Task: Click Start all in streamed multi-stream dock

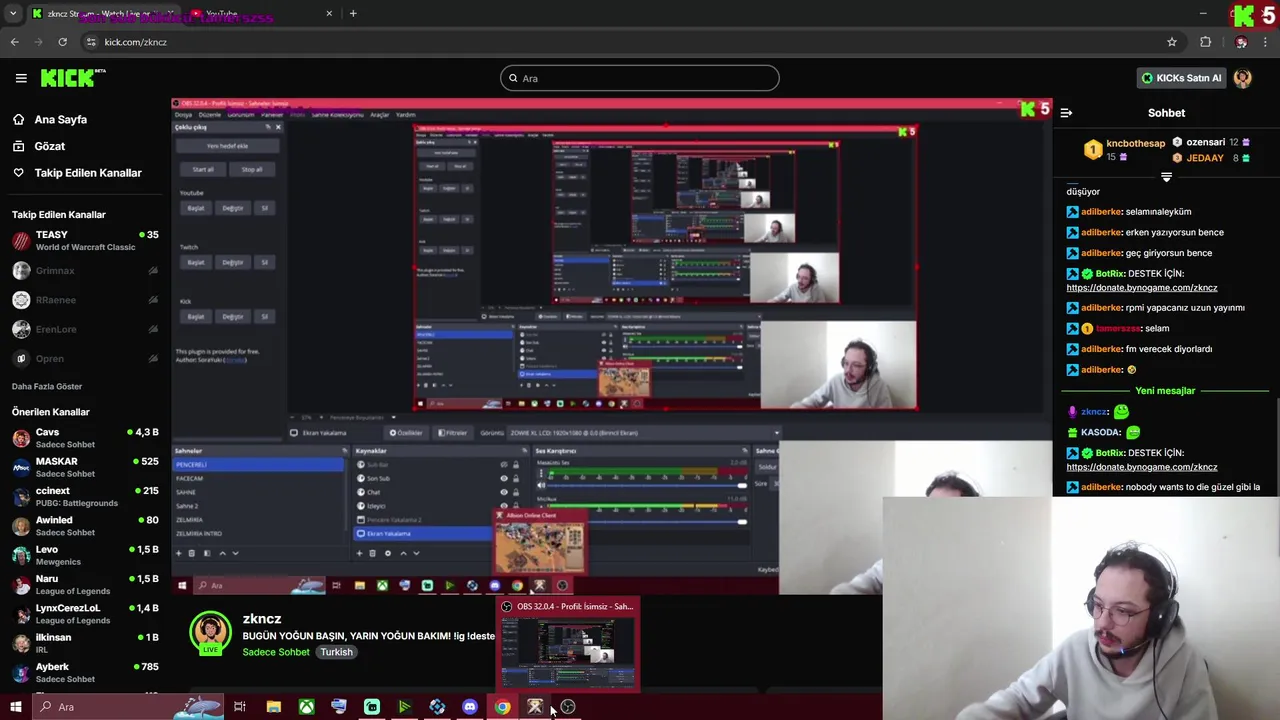Action: (203, 169)
